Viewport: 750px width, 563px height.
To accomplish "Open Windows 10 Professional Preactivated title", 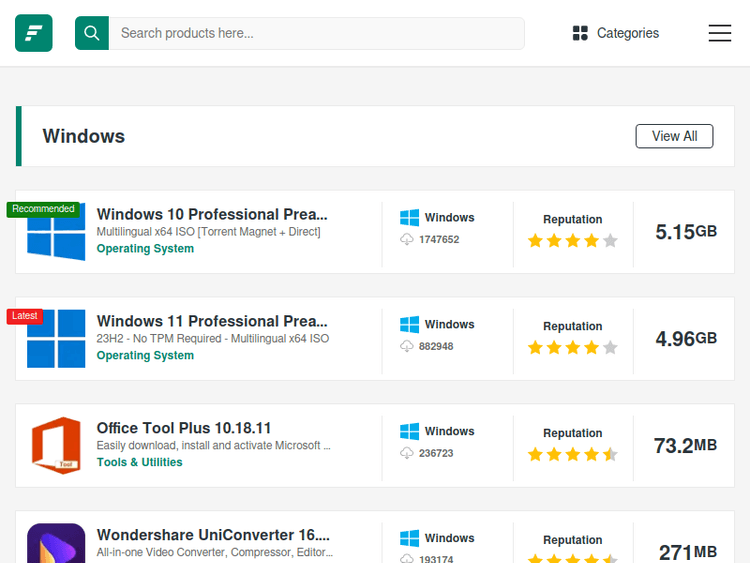I will [x=212, y=214].
